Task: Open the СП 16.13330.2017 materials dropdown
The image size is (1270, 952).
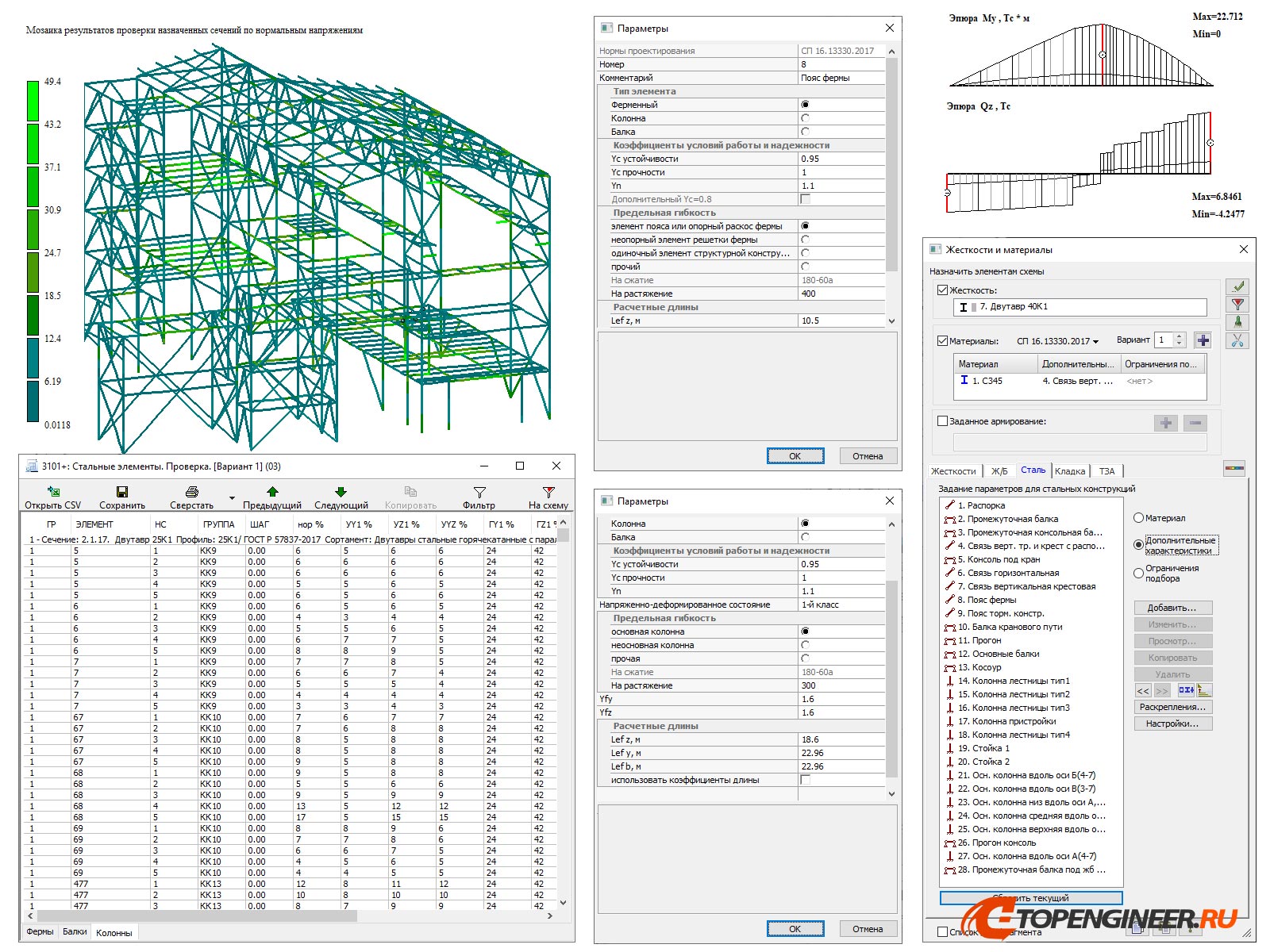Action: 1096,340
